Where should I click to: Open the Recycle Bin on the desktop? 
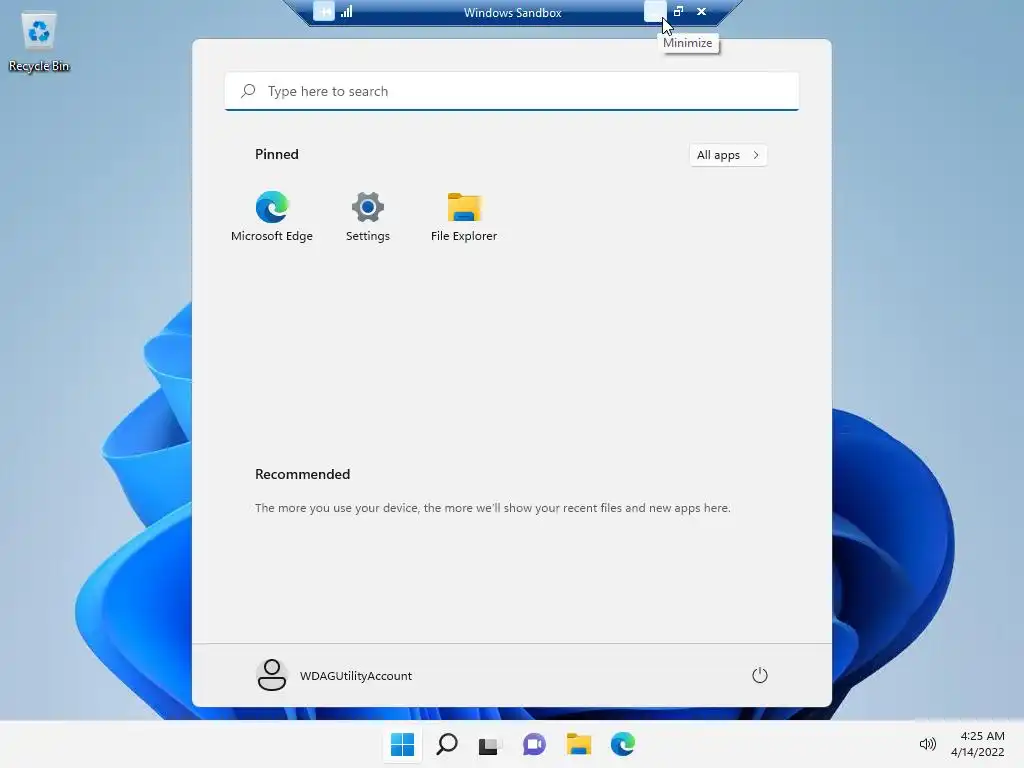coord(39,42)
